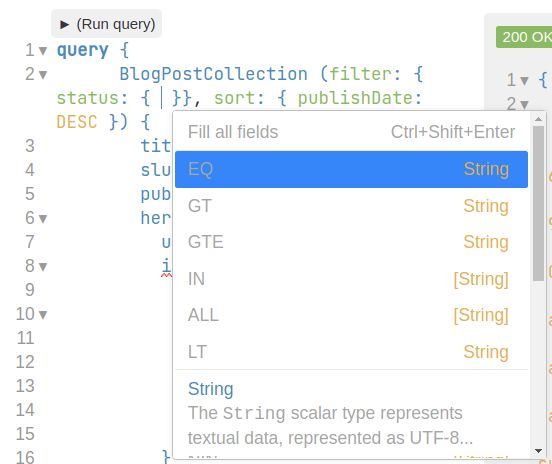This screenshot has height=464, width=552.
Task: Collapse response fold arrow on line 2
Action: (x=524, y=105)
